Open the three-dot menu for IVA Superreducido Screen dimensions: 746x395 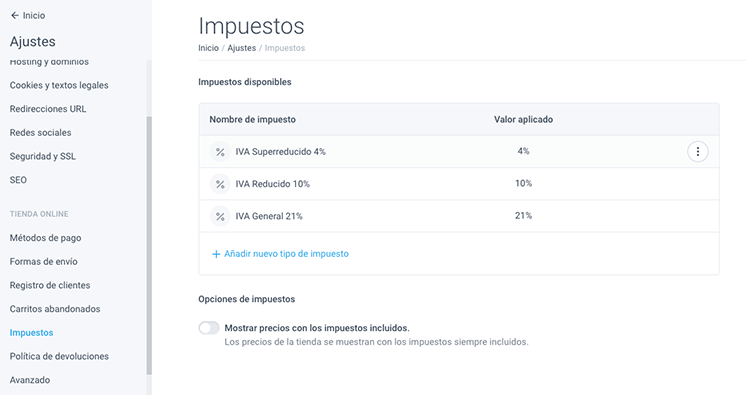(697, 152)
